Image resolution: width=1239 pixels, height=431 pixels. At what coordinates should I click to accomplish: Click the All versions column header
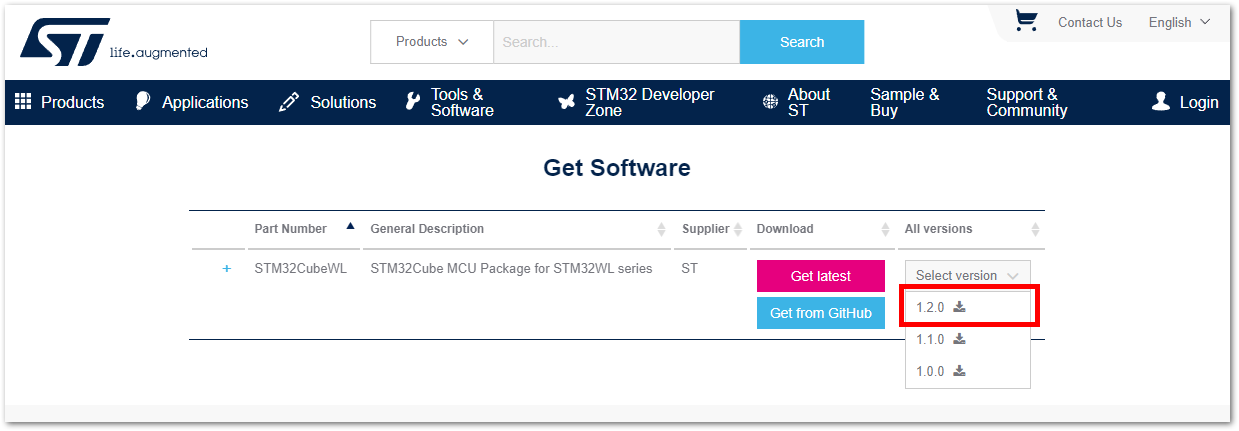(x=938, y=229)
